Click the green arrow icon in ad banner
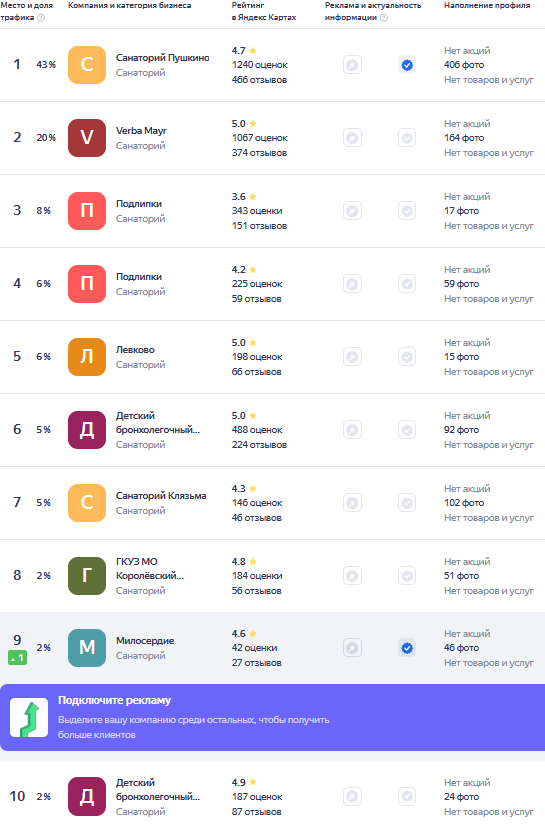545x825 pixels. (29, 718)
